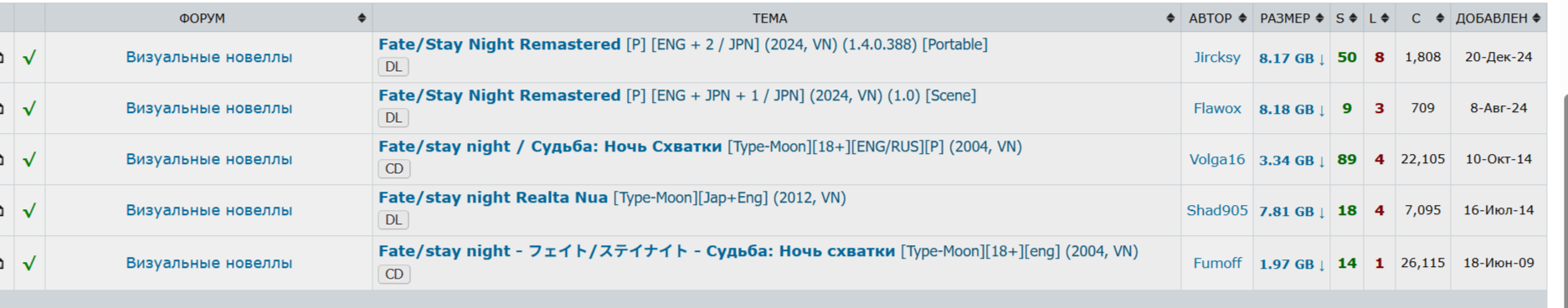This screenshot has height=308, width=1568.
Task: Click the DL tag under Remastered Portable topic
Action: [x=393, y=67]
